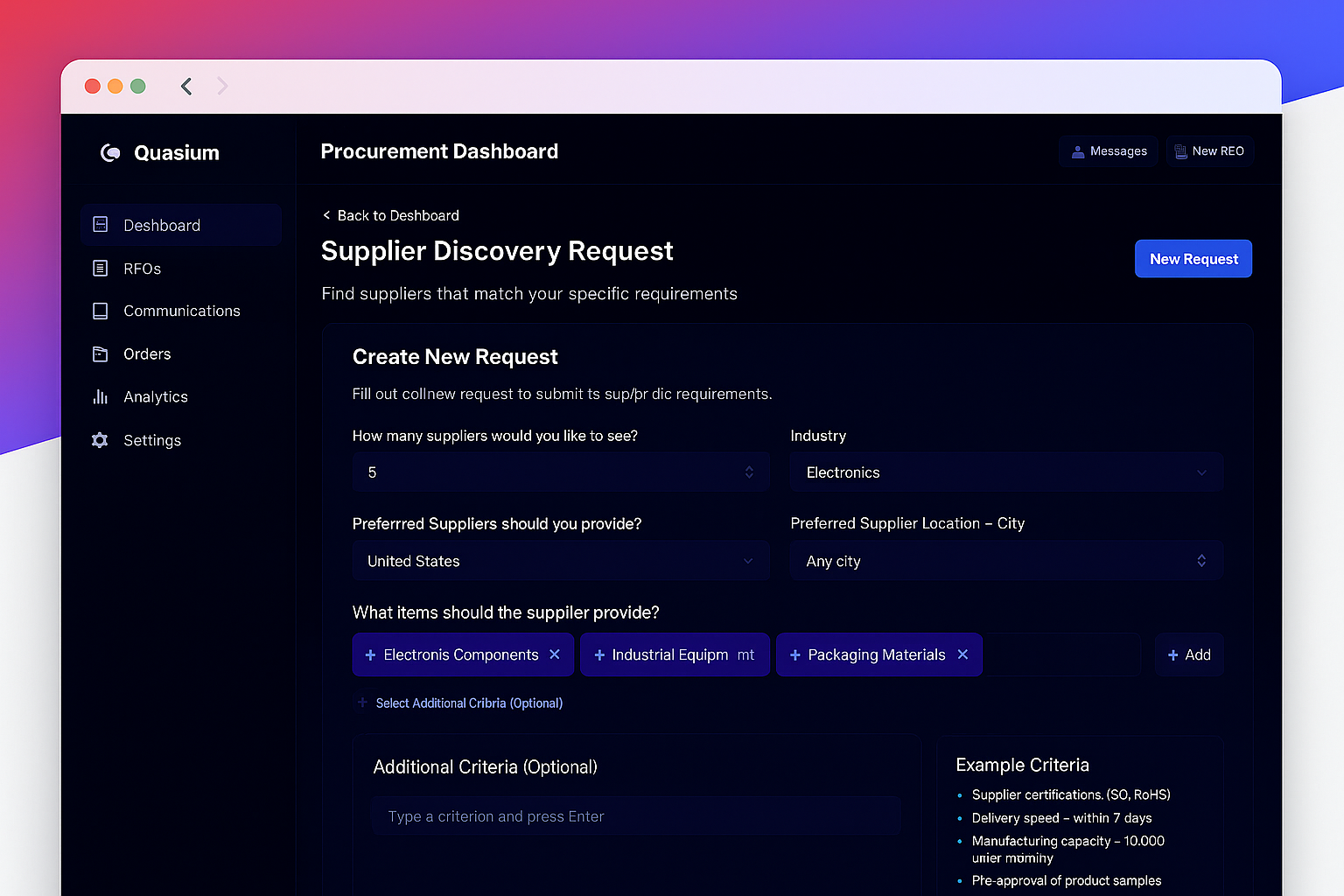
Task: Remove the Electronis Components tag
Action: tap(555, 654)
